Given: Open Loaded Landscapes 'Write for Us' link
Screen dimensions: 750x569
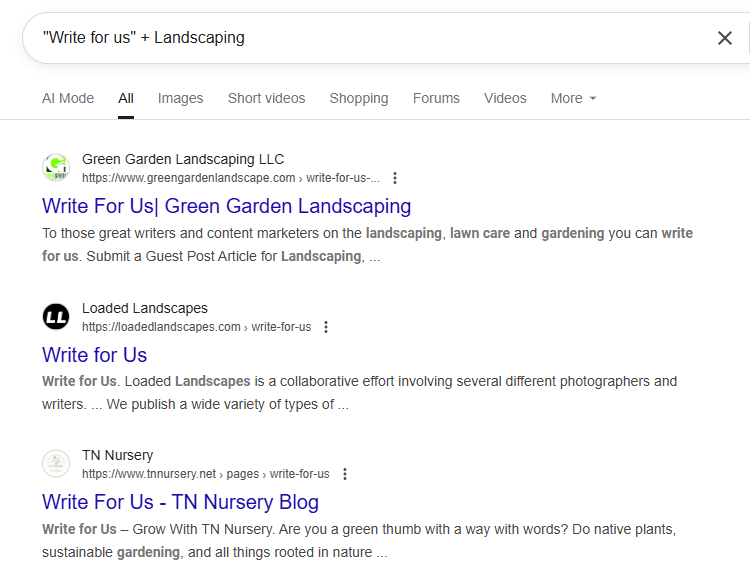Looking at the screenshot, I should tap(94, 355).
